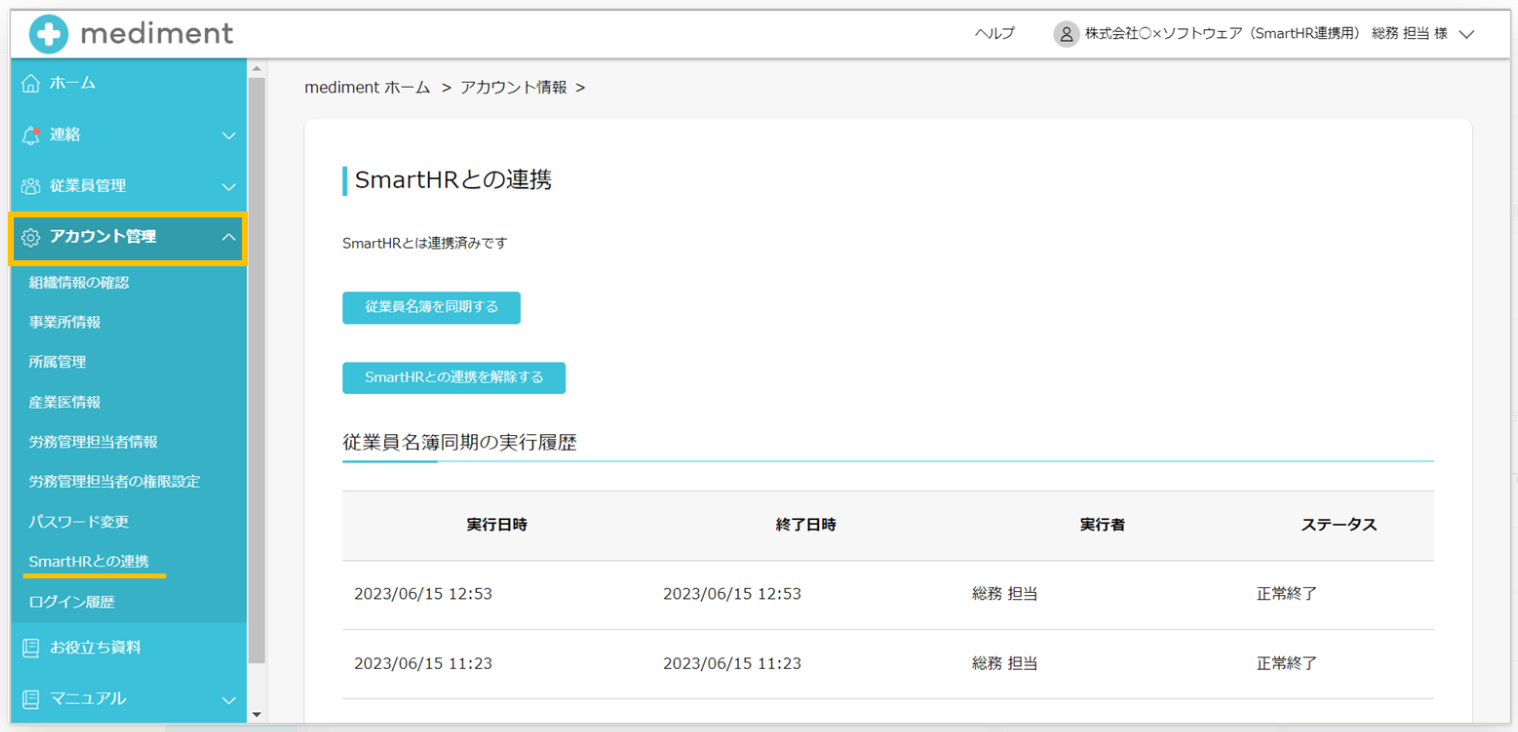This screenshot has height=732, width=1518.
Task: Click the book icon beside お役立ち資料
Action: coord(31,648)
